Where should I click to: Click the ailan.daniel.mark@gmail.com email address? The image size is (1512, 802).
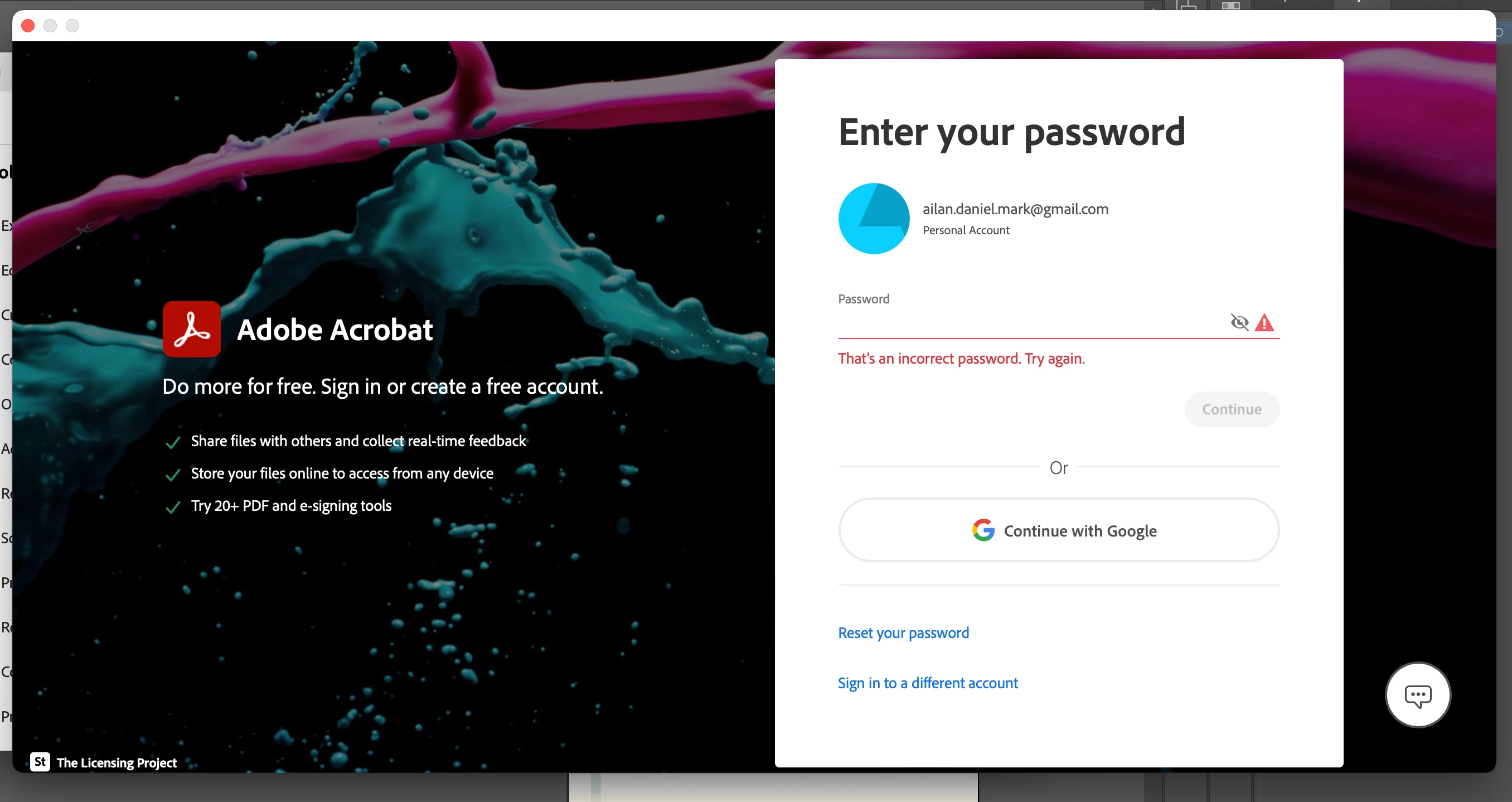(x=1015, y=209)
